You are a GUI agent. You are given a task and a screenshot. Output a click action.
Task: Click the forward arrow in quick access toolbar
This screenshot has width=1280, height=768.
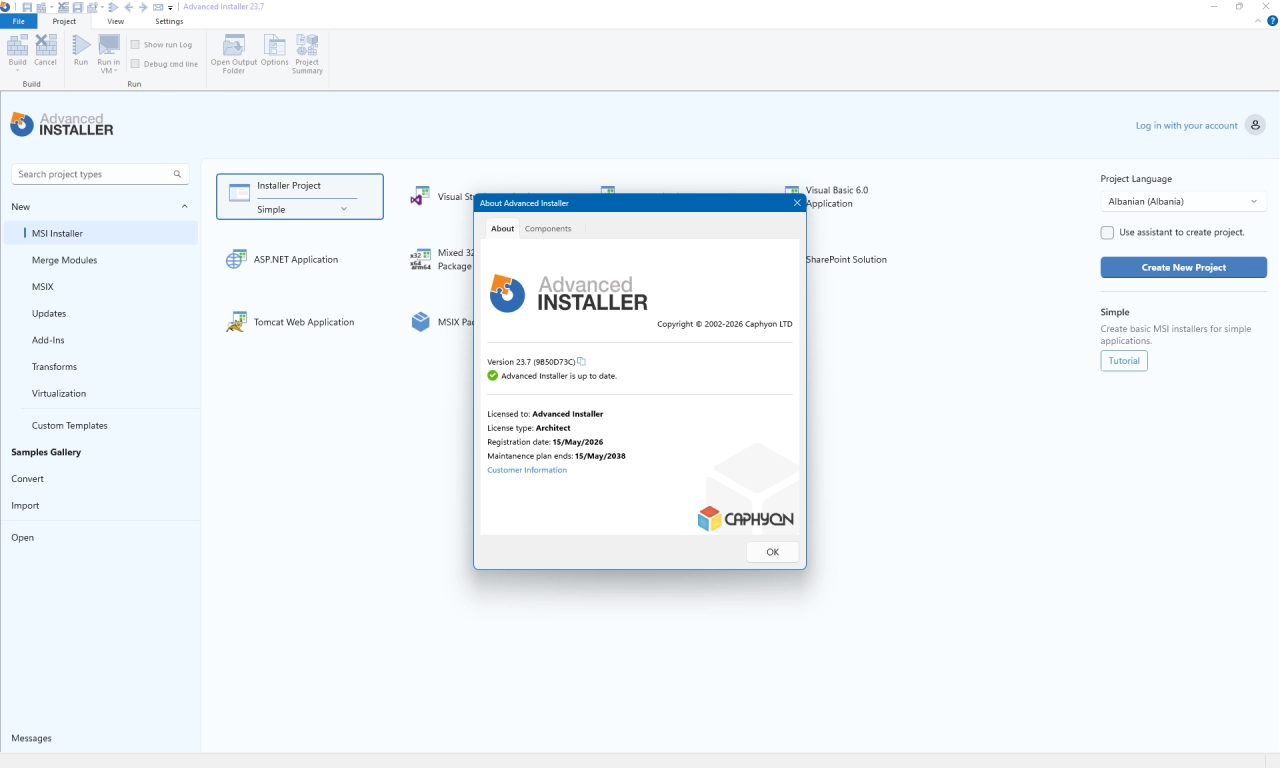[x=143, y=7]
